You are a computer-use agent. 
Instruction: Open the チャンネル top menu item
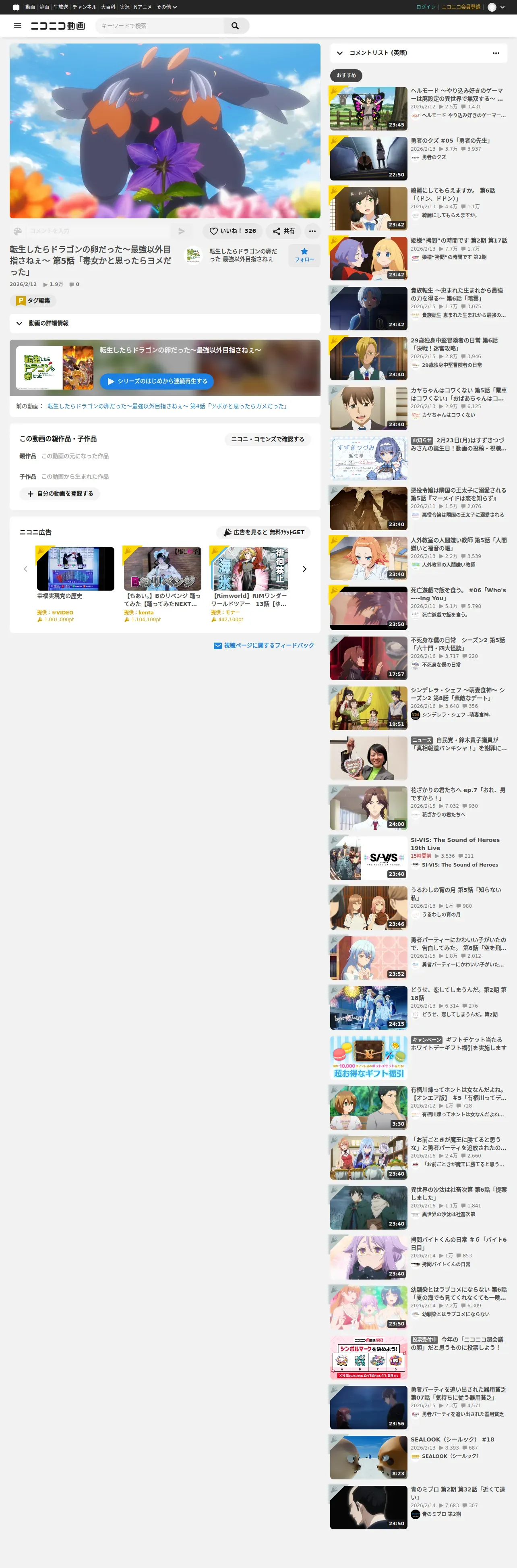[x=85, y=7]
